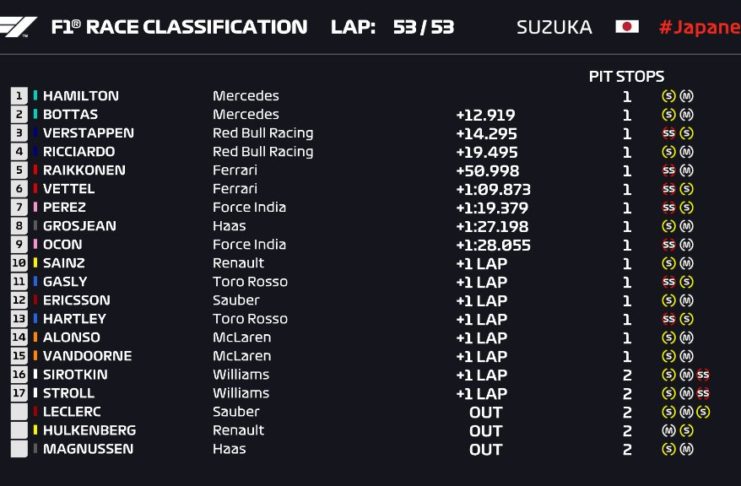Select the RICCIARDO driver name
The image size is (741, 486).
79,152
